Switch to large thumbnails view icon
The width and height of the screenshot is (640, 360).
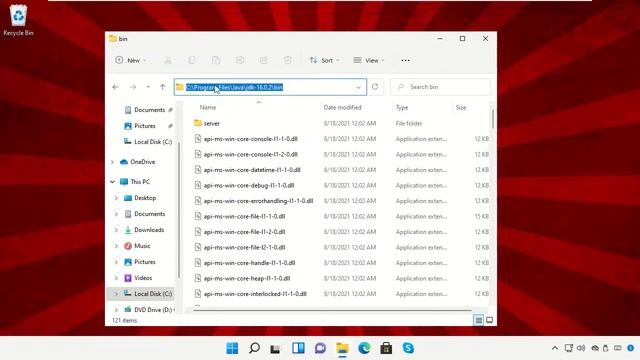[489, 320]
